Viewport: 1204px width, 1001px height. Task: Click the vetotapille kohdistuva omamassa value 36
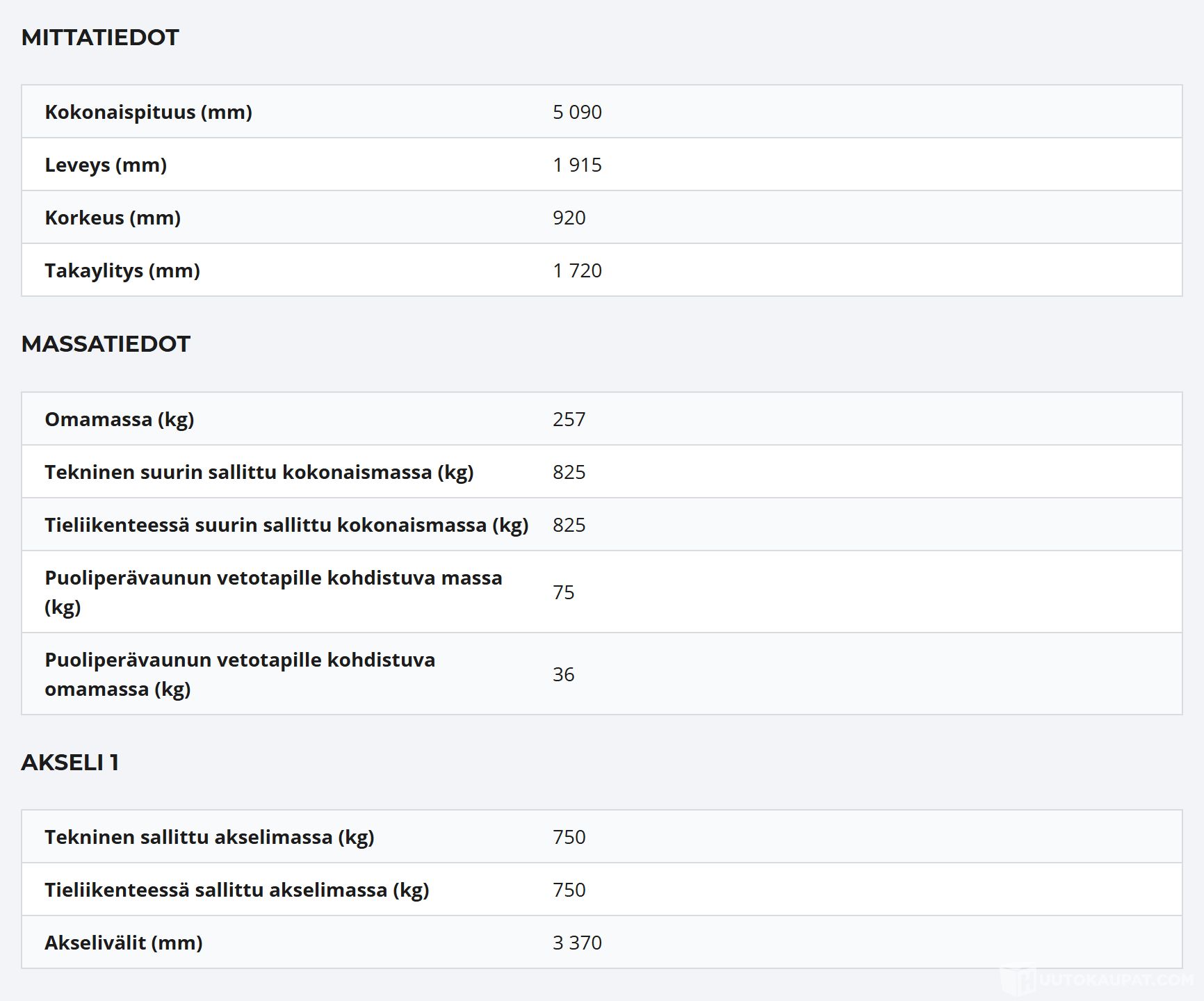click(x=563, y=674)
